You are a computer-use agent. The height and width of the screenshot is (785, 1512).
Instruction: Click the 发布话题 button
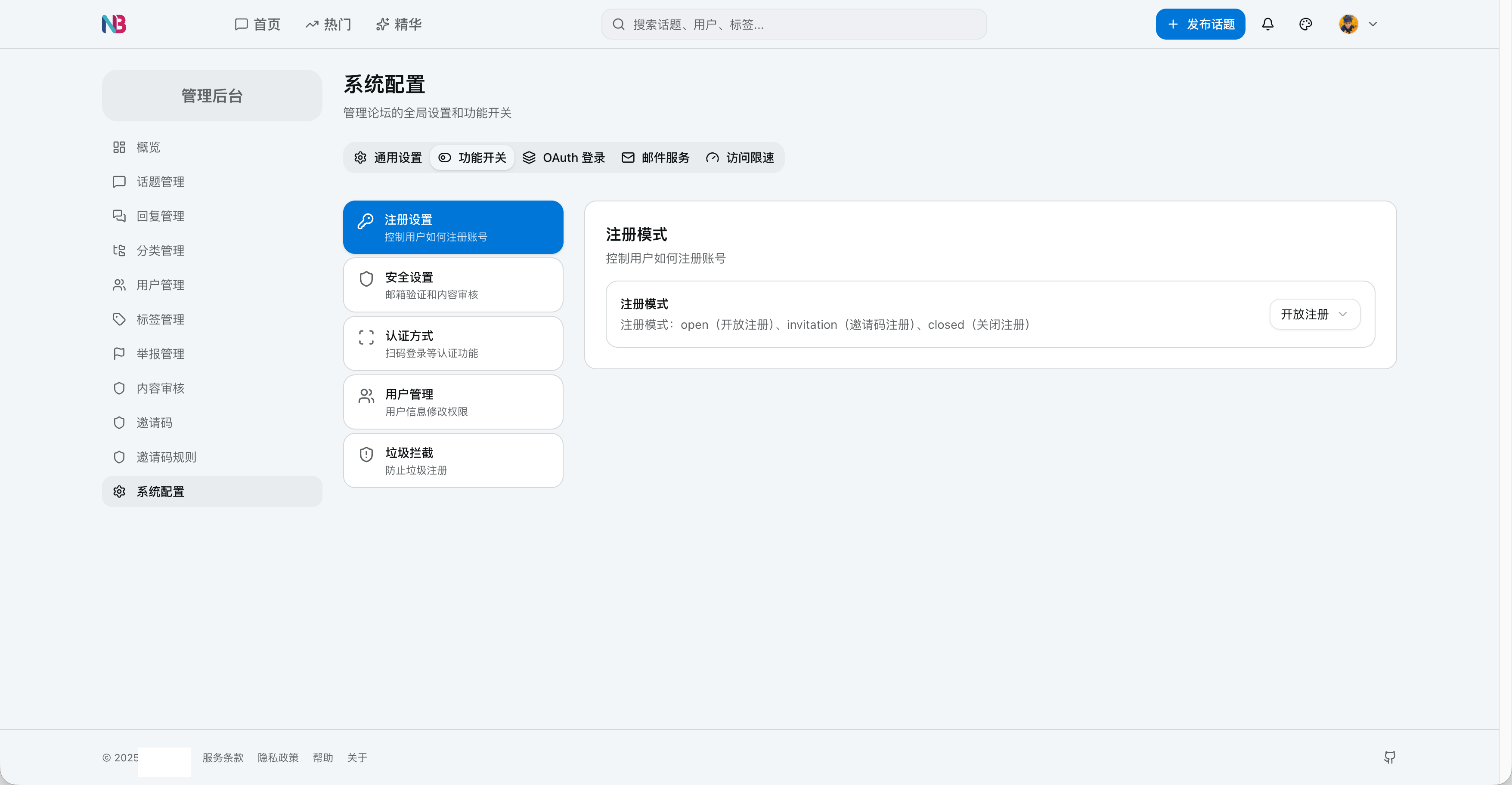(x=1200, y=24)
